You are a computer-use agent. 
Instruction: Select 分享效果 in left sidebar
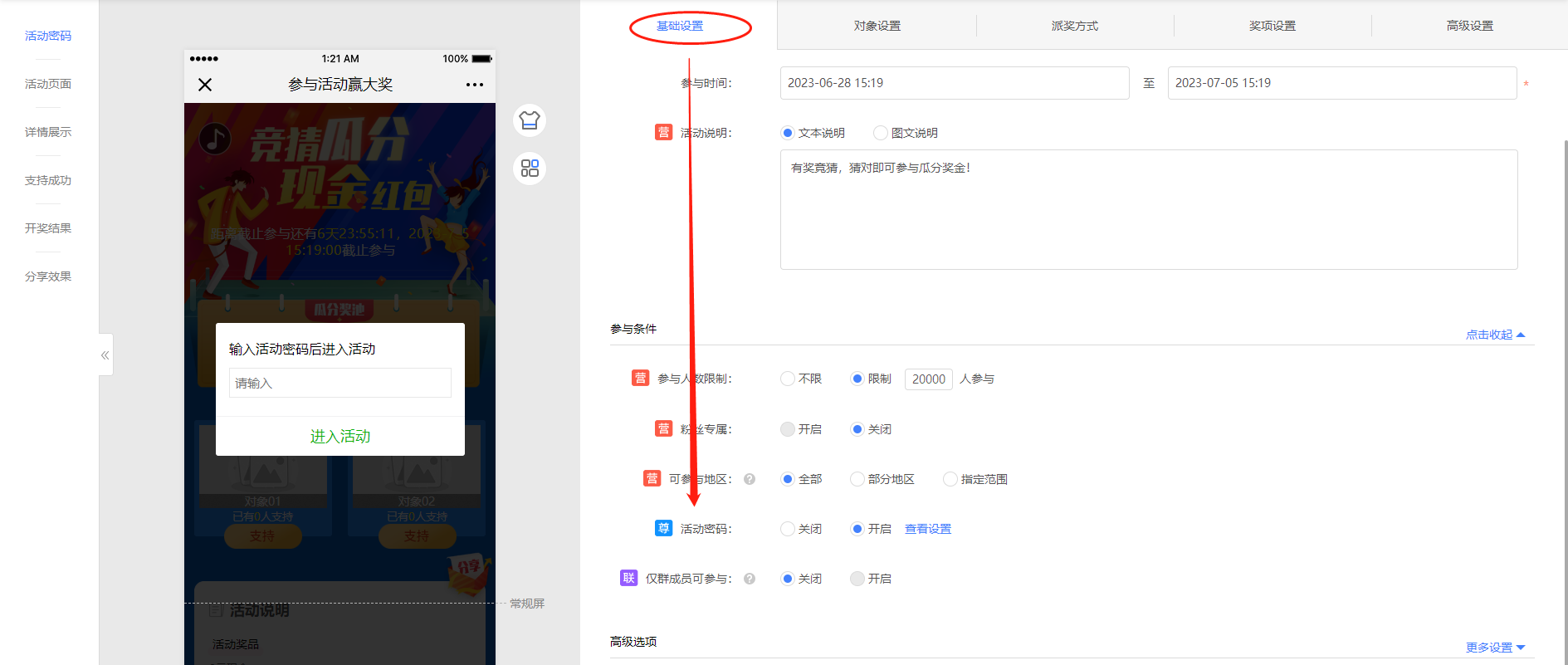[x=48, y=276]
